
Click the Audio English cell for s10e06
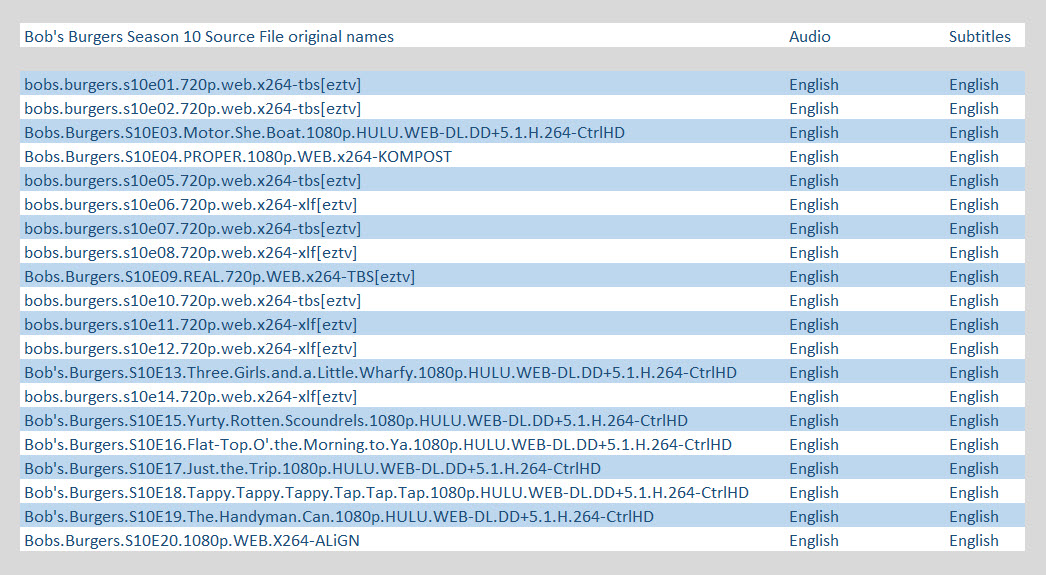click(x=813, y=205)
